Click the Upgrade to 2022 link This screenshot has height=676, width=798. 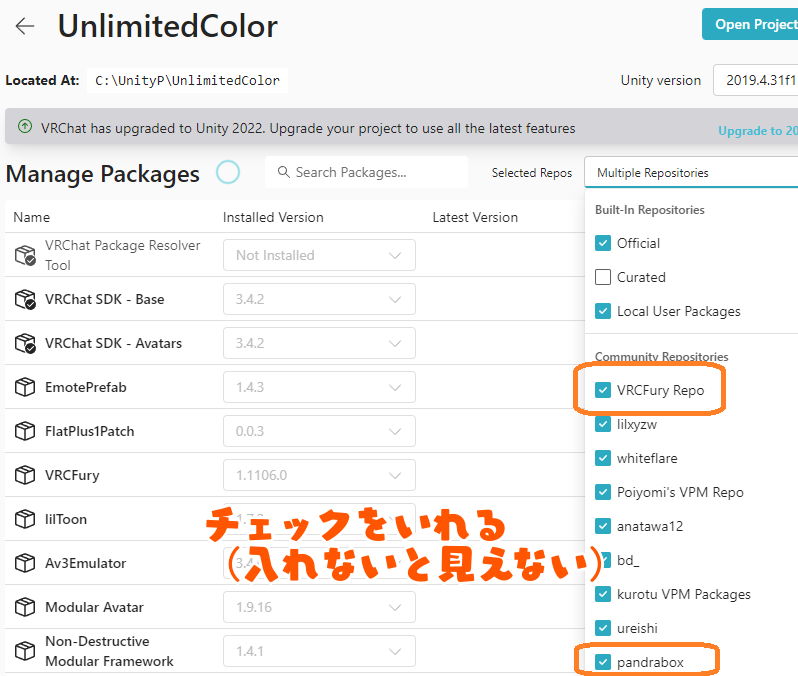(x=758, y=131)
